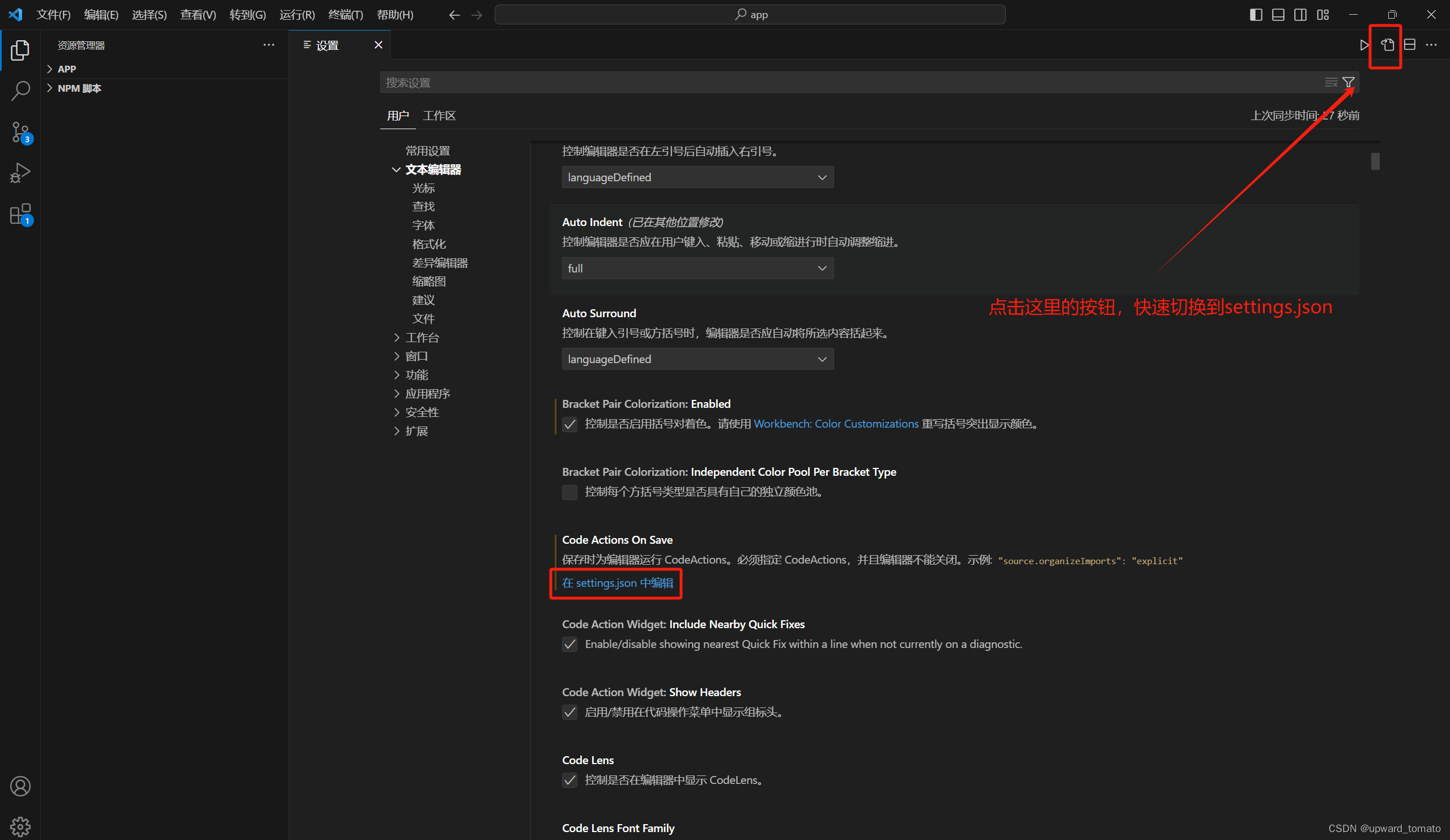The image size is (1450, 840).
Task: Open the Auto Indent dropdown set to full
Action: 697,268
